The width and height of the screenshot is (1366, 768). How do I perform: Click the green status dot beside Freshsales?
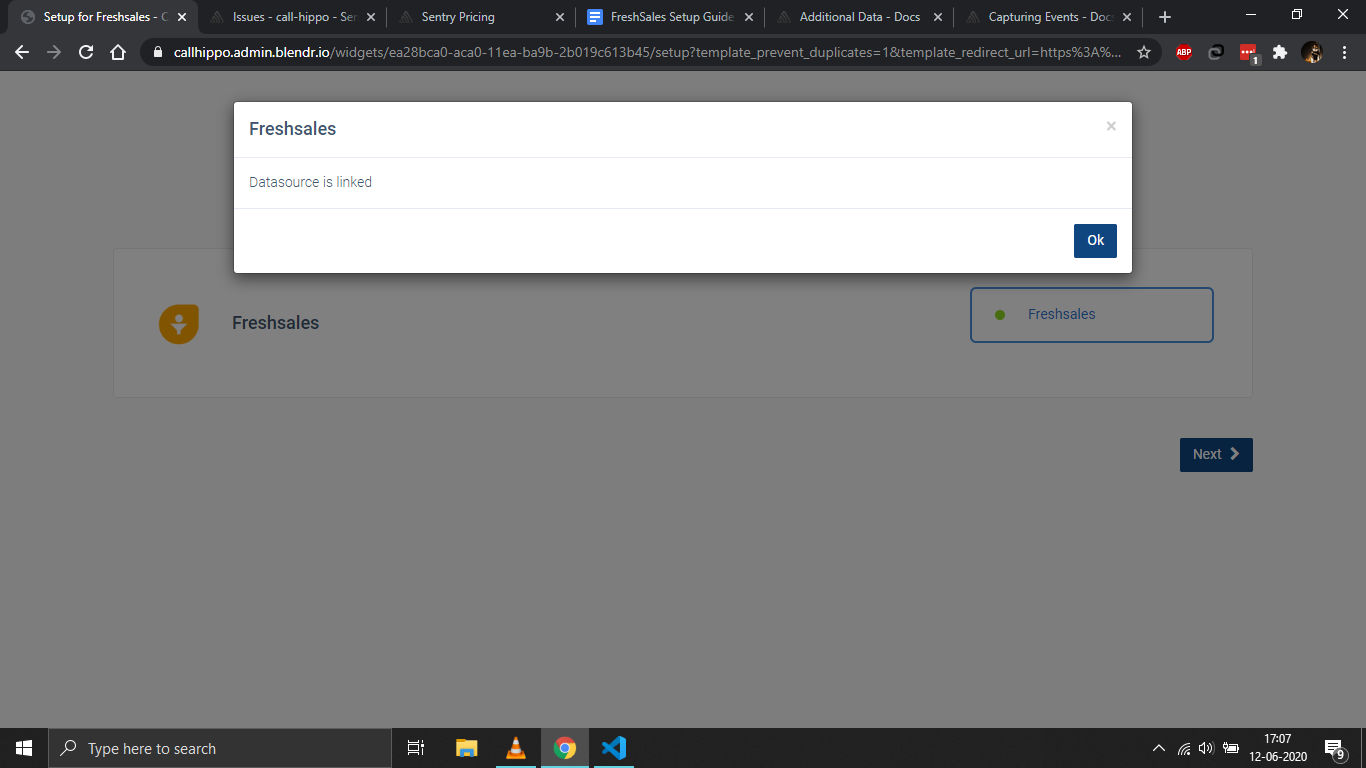pyautogui.click(x=1000, y=315)
